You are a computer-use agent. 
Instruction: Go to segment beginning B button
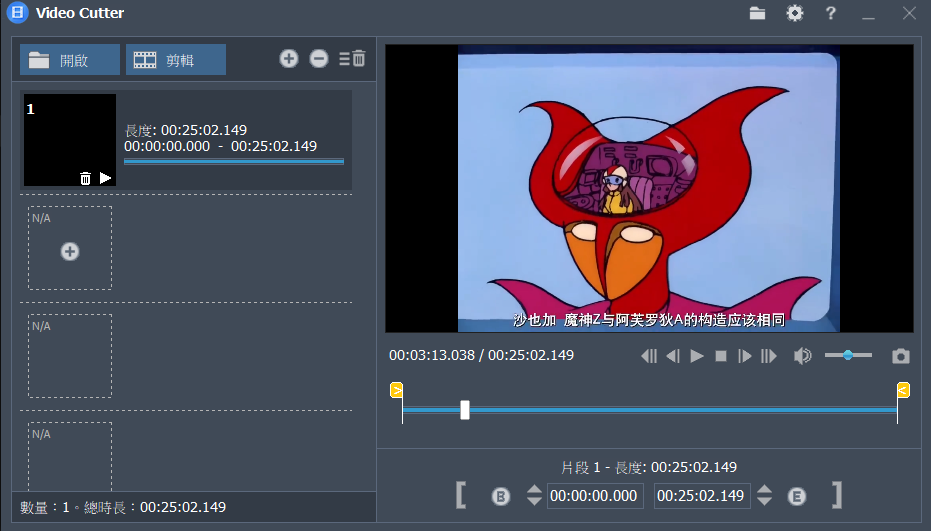coord(501,496)
